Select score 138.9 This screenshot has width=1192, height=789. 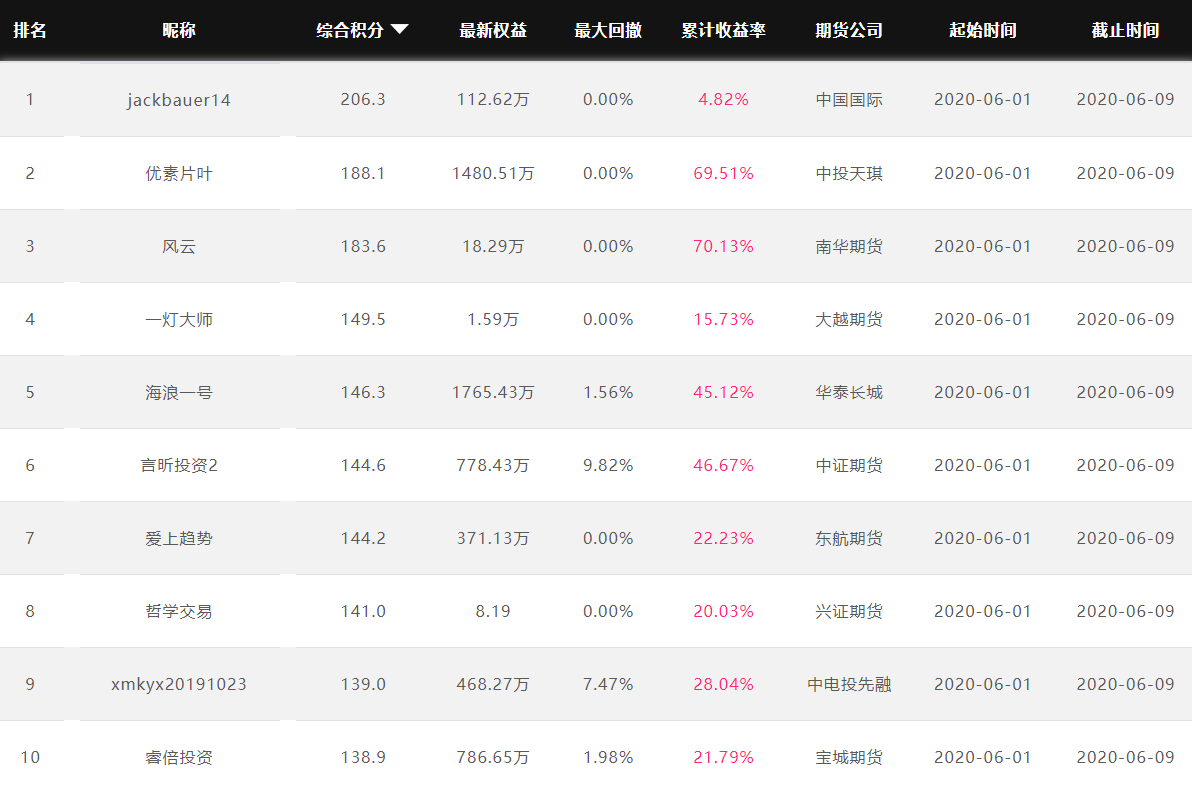[x=363, y=757]
